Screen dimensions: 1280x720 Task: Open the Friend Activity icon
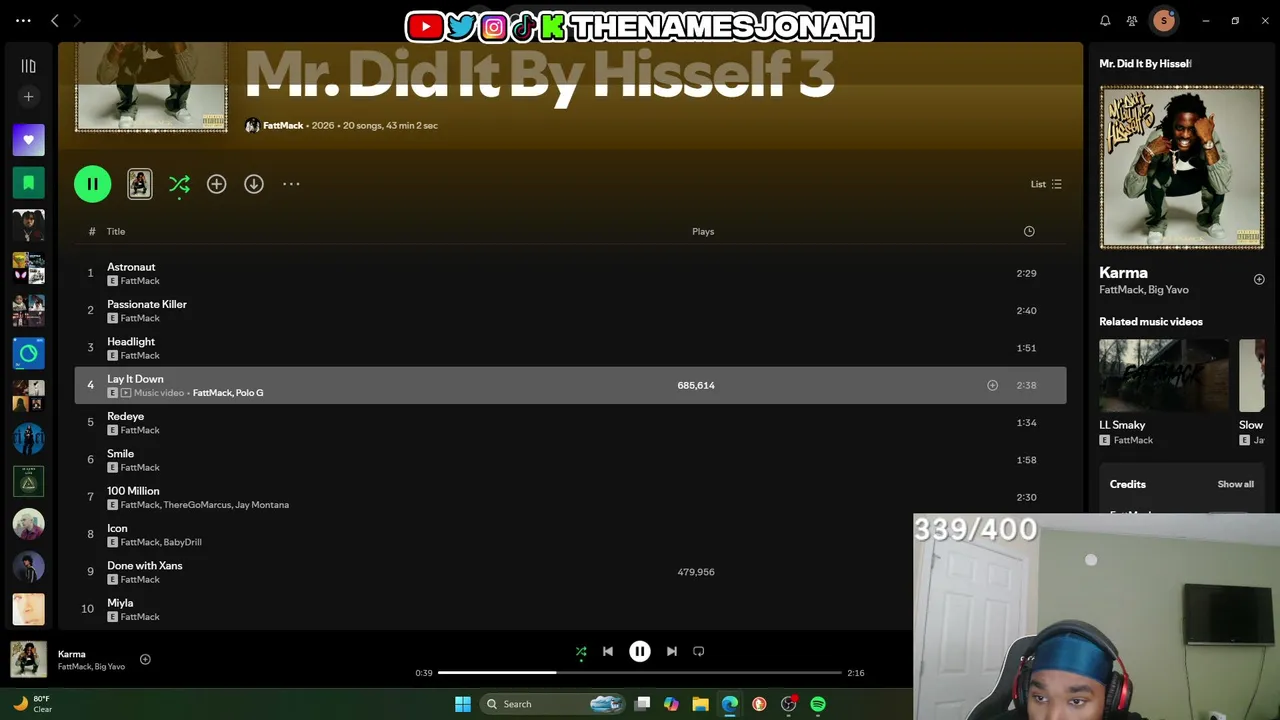1132,20
